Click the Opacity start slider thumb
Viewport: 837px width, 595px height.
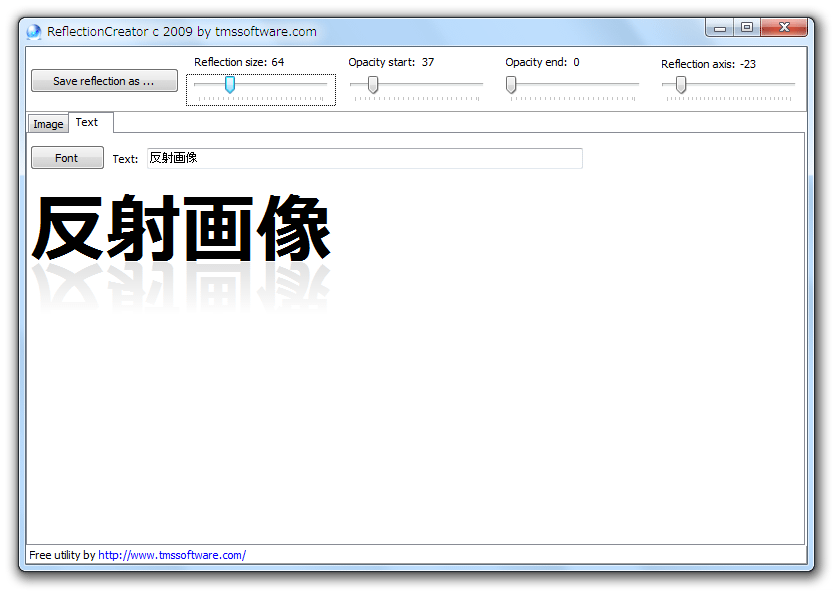373,84
